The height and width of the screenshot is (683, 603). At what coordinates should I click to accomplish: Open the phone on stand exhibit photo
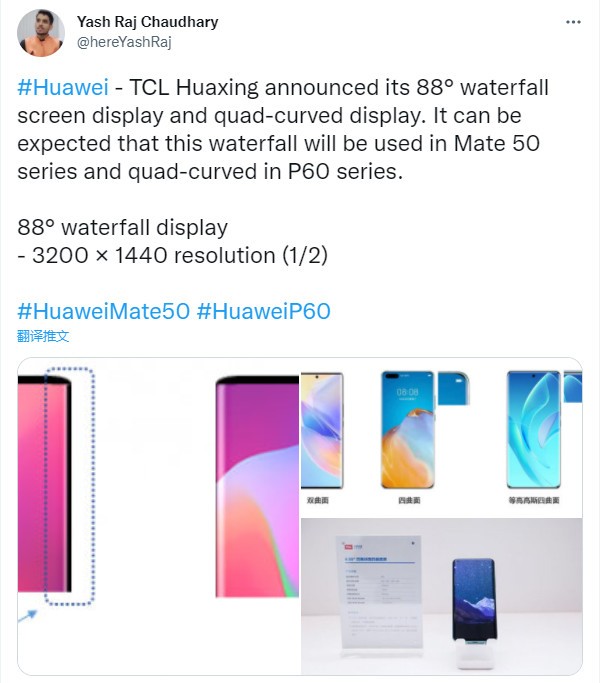[442, 597]
